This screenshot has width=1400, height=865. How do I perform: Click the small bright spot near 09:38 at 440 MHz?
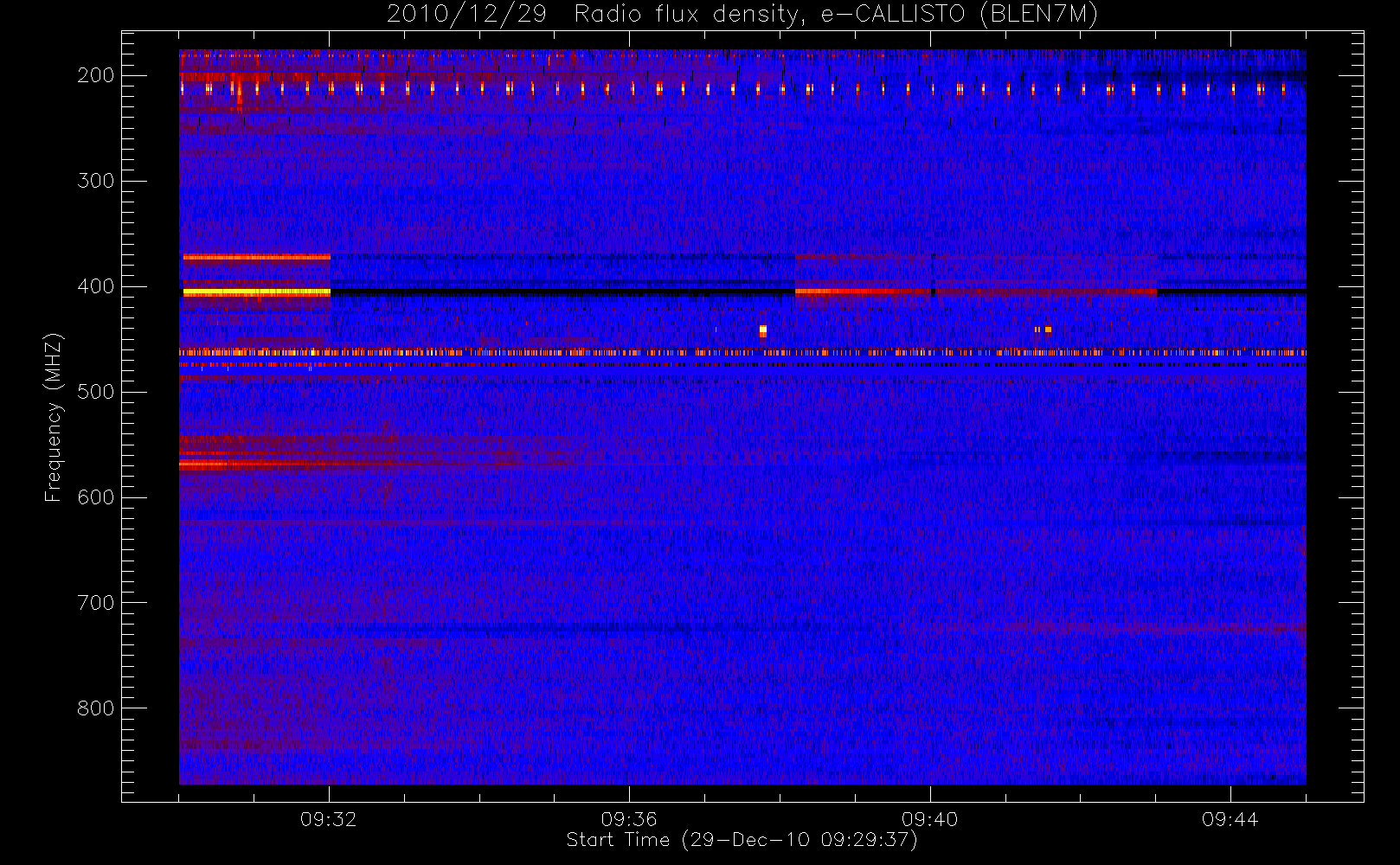click(x=762, y=330)
